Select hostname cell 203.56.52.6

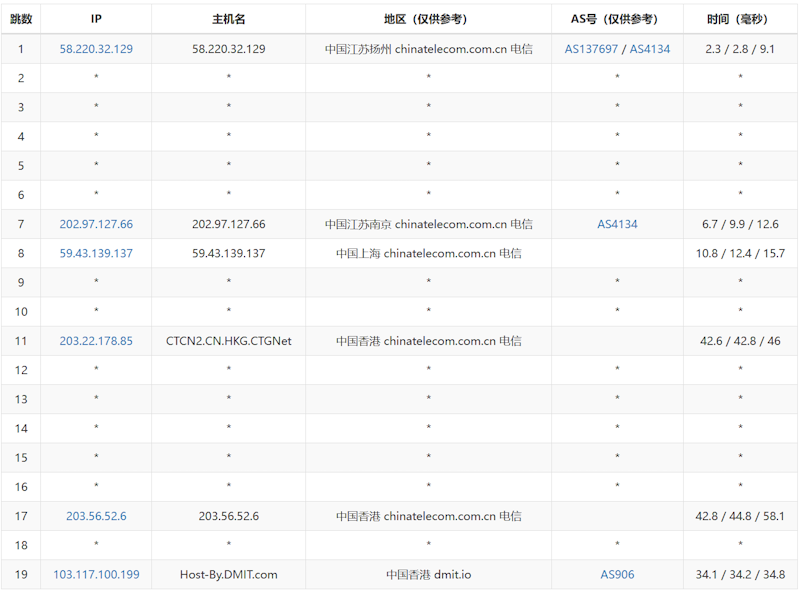click(229, 516)
